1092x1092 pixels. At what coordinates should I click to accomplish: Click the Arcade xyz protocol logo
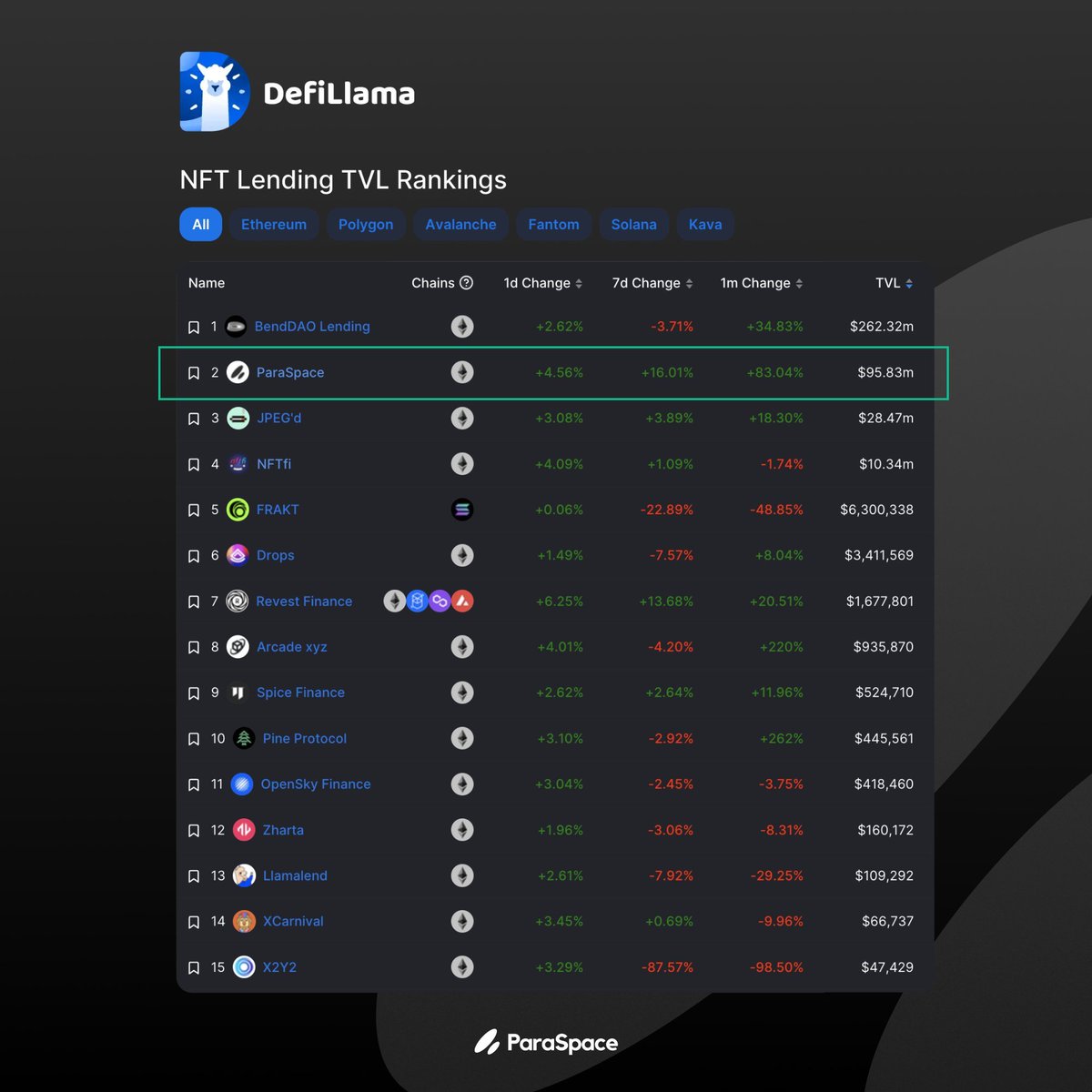[238, 647]
